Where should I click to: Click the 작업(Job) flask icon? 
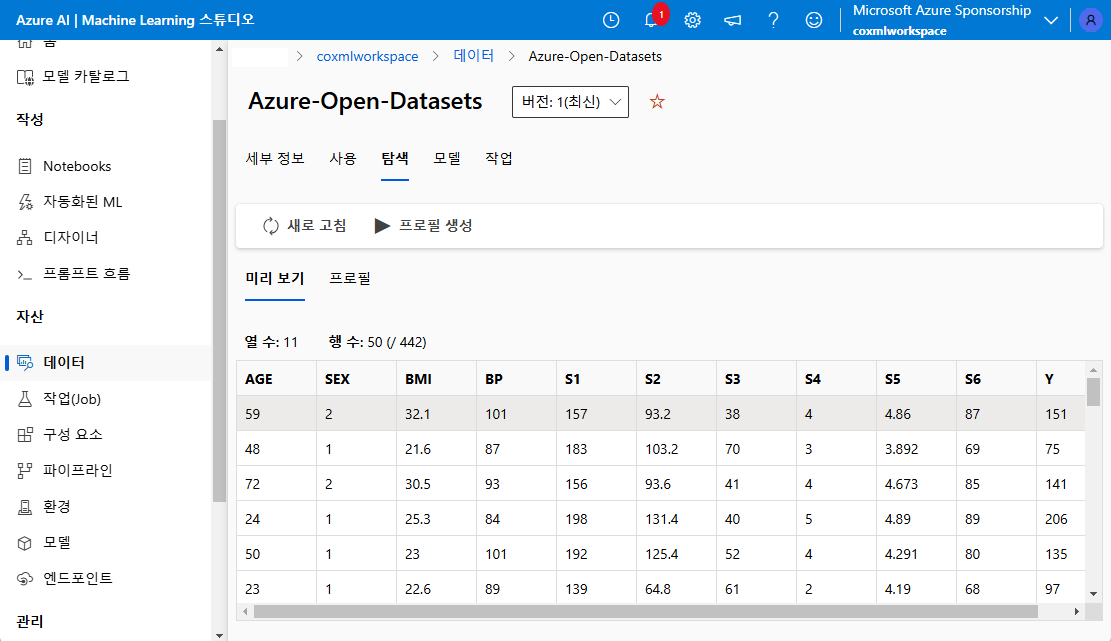[x=25, y=399]
